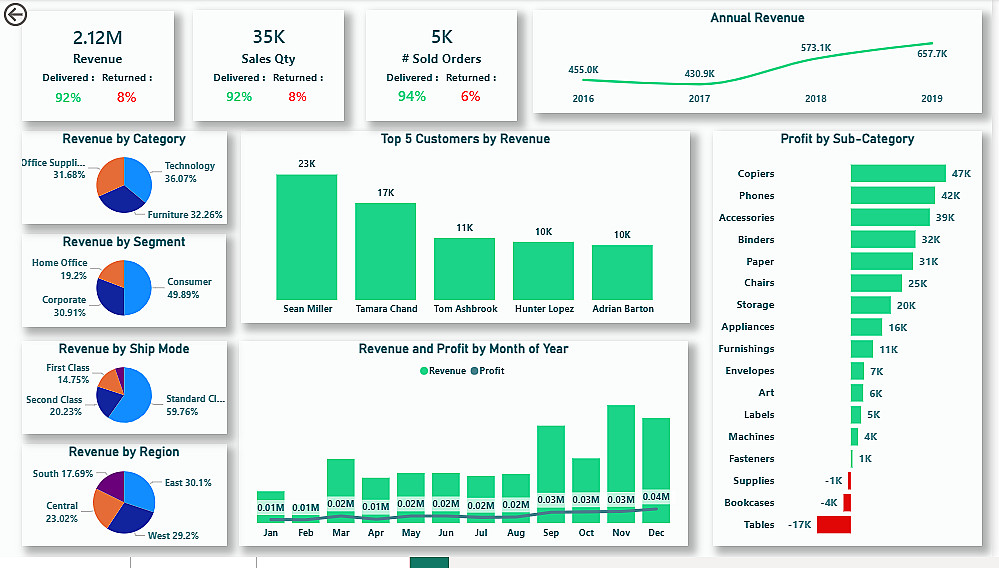The height and width of the screenshot is (568, 999).
Task: Select the March revenue bar
Action: (x=341, y=491)
